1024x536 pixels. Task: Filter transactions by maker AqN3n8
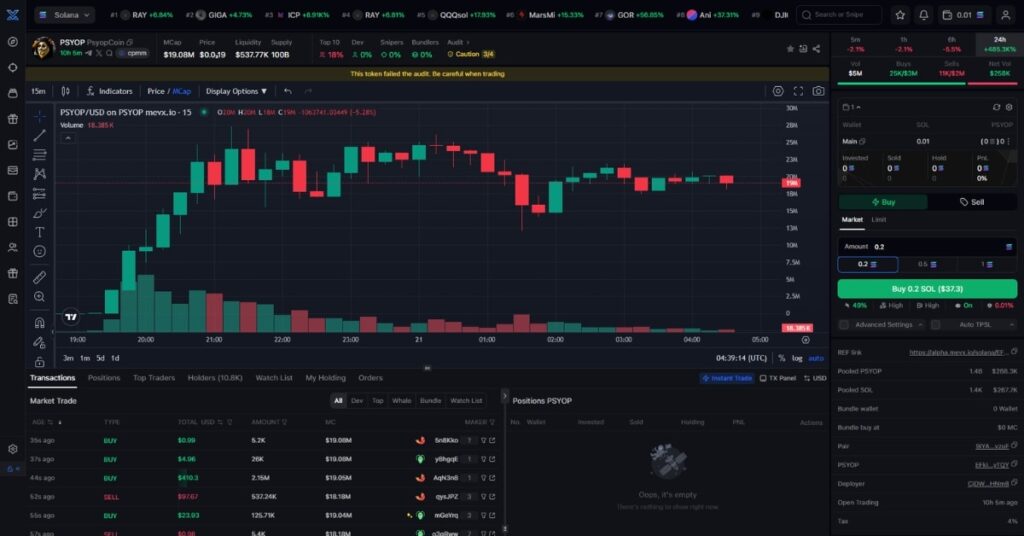484,478
